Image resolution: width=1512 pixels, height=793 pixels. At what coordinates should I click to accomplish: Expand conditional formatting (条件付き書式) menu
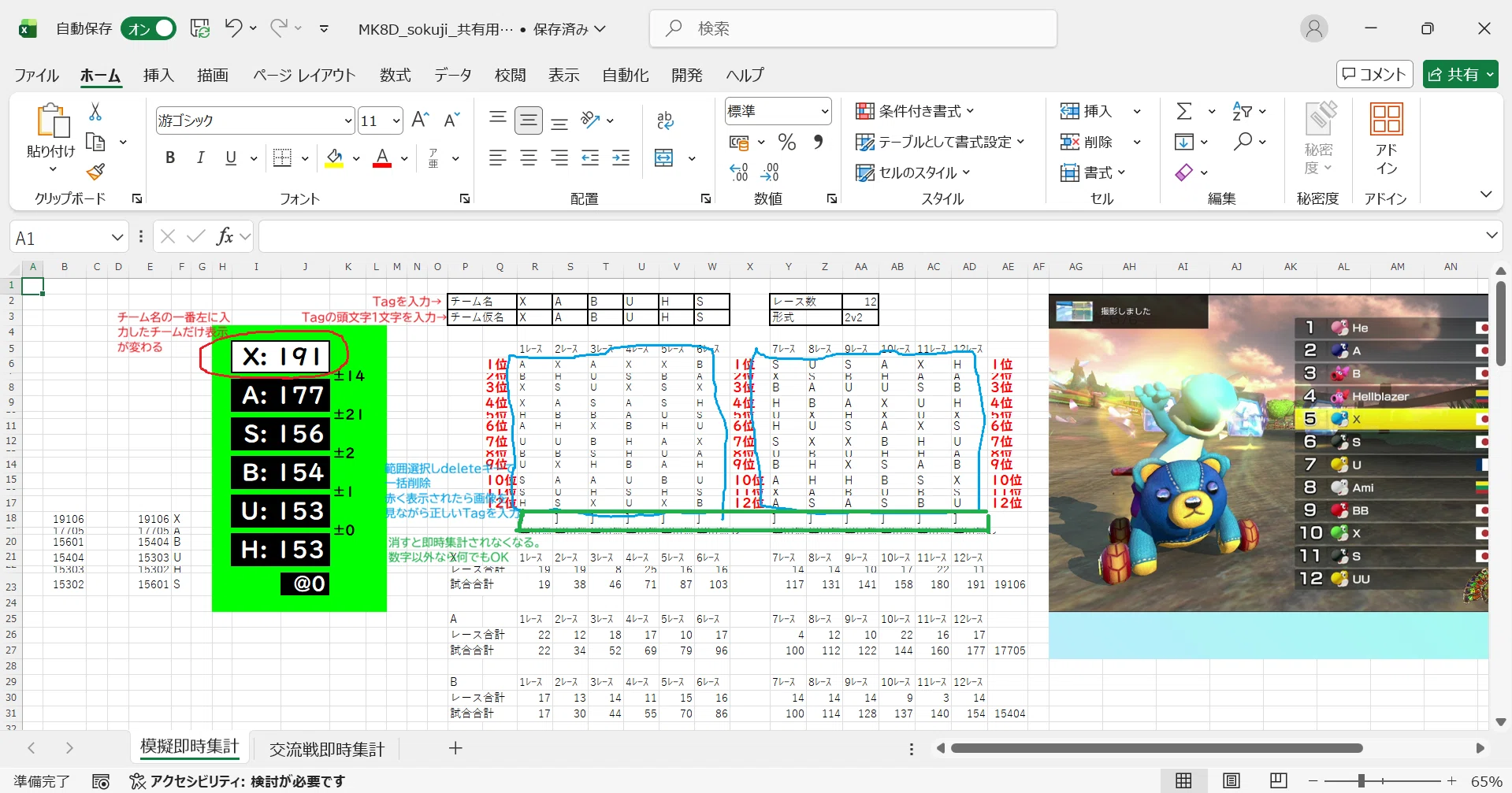915,111
